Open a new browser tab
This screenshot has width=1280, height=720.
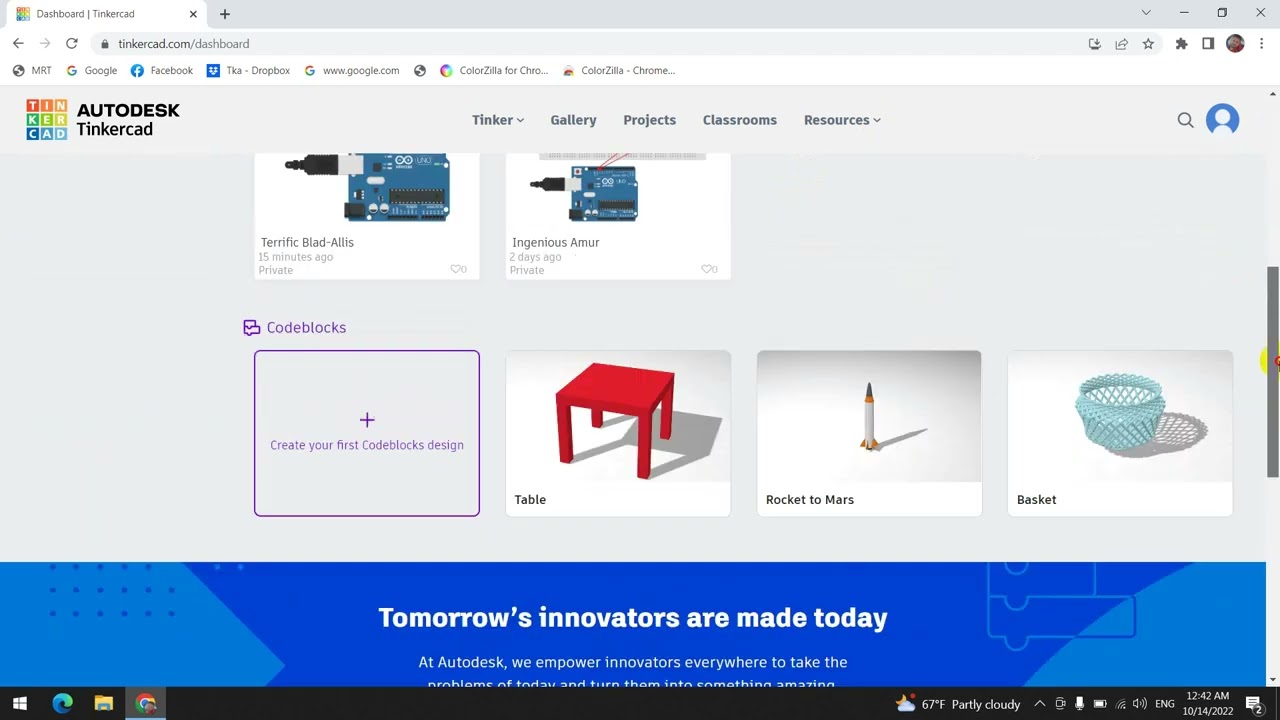[x=225, y=14]
